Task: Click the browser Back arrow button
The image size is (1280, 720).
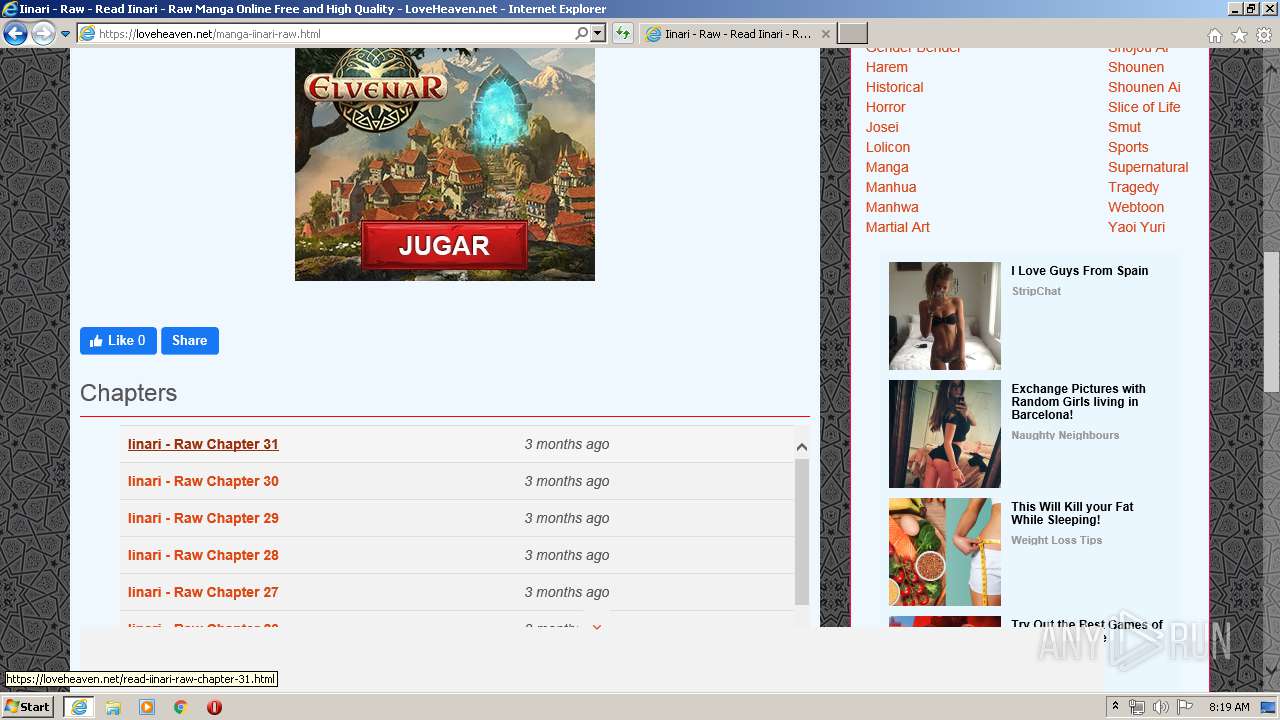Action: click(x=15, y=34)
